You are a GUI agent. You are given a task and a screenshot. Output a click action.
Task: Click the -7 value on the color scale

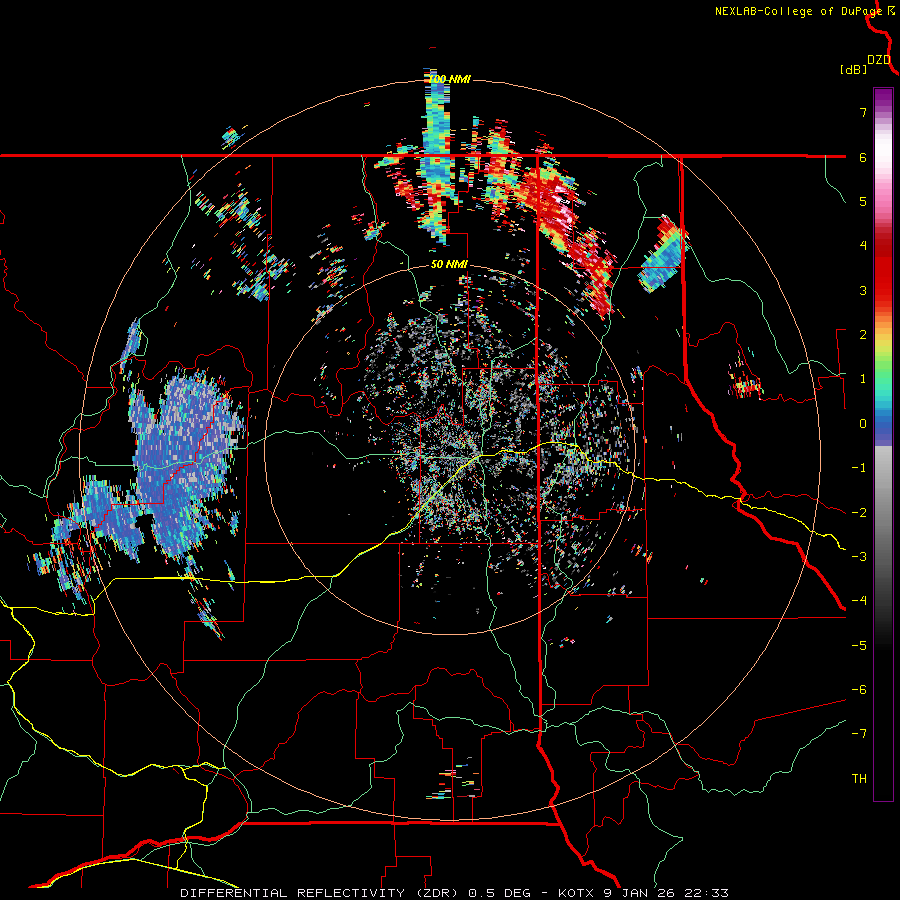(859, 734)
